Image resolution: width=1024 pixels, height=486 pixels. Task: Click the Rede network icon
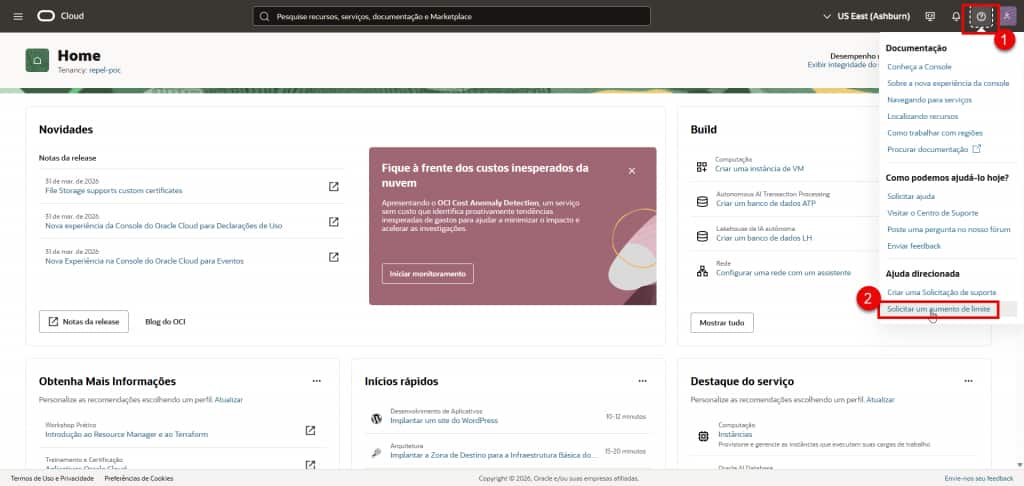click(702, 271)
